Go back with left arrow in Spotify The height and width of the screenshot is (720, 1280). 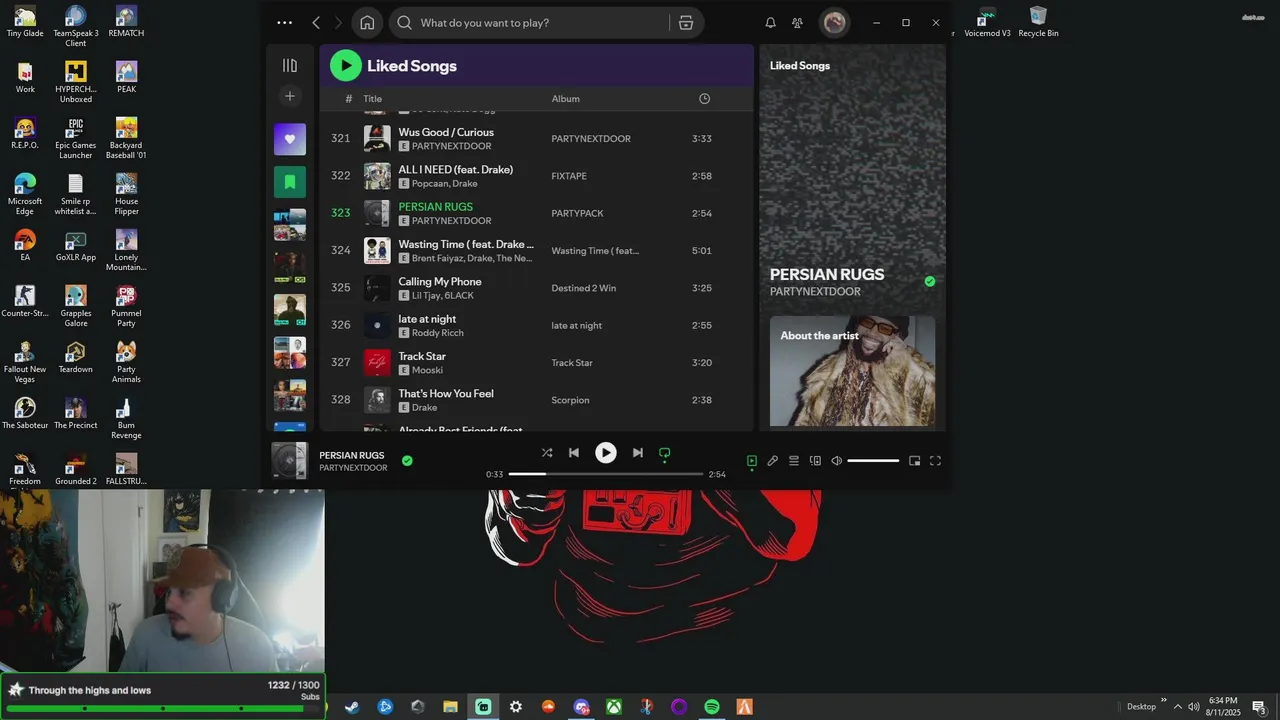[316, 23]
